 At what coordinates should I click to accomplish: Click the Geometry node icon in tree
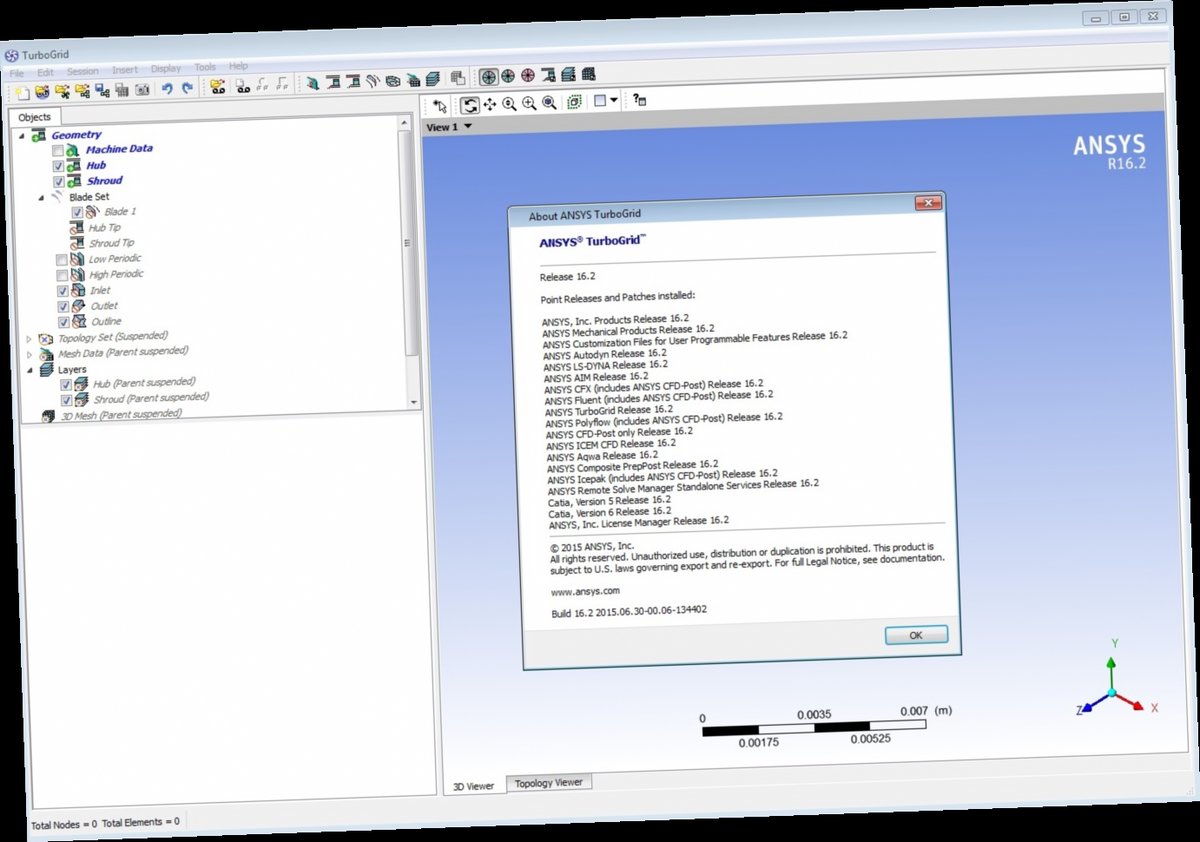[x=39, y=135]
